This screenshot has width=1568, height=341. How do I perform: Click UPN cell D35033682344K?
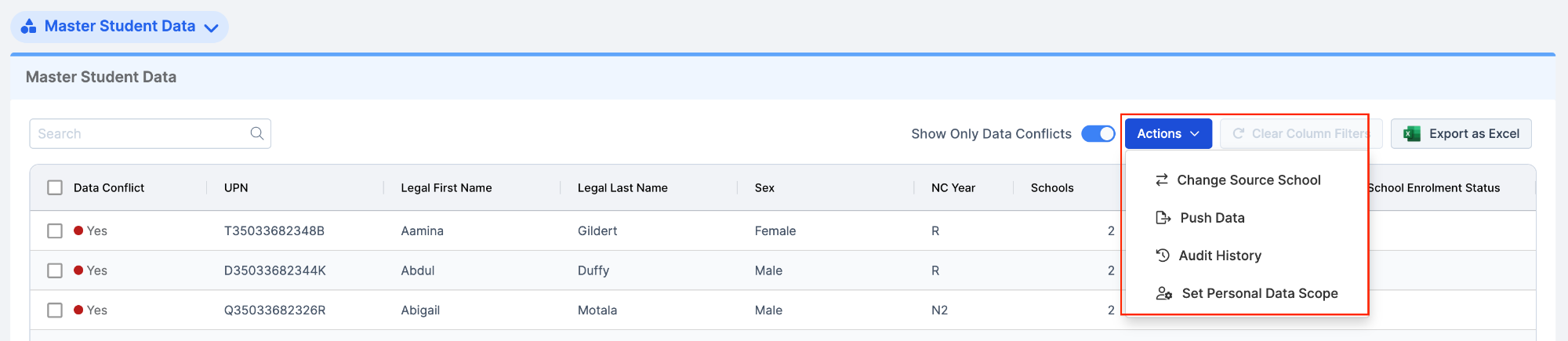275,270
